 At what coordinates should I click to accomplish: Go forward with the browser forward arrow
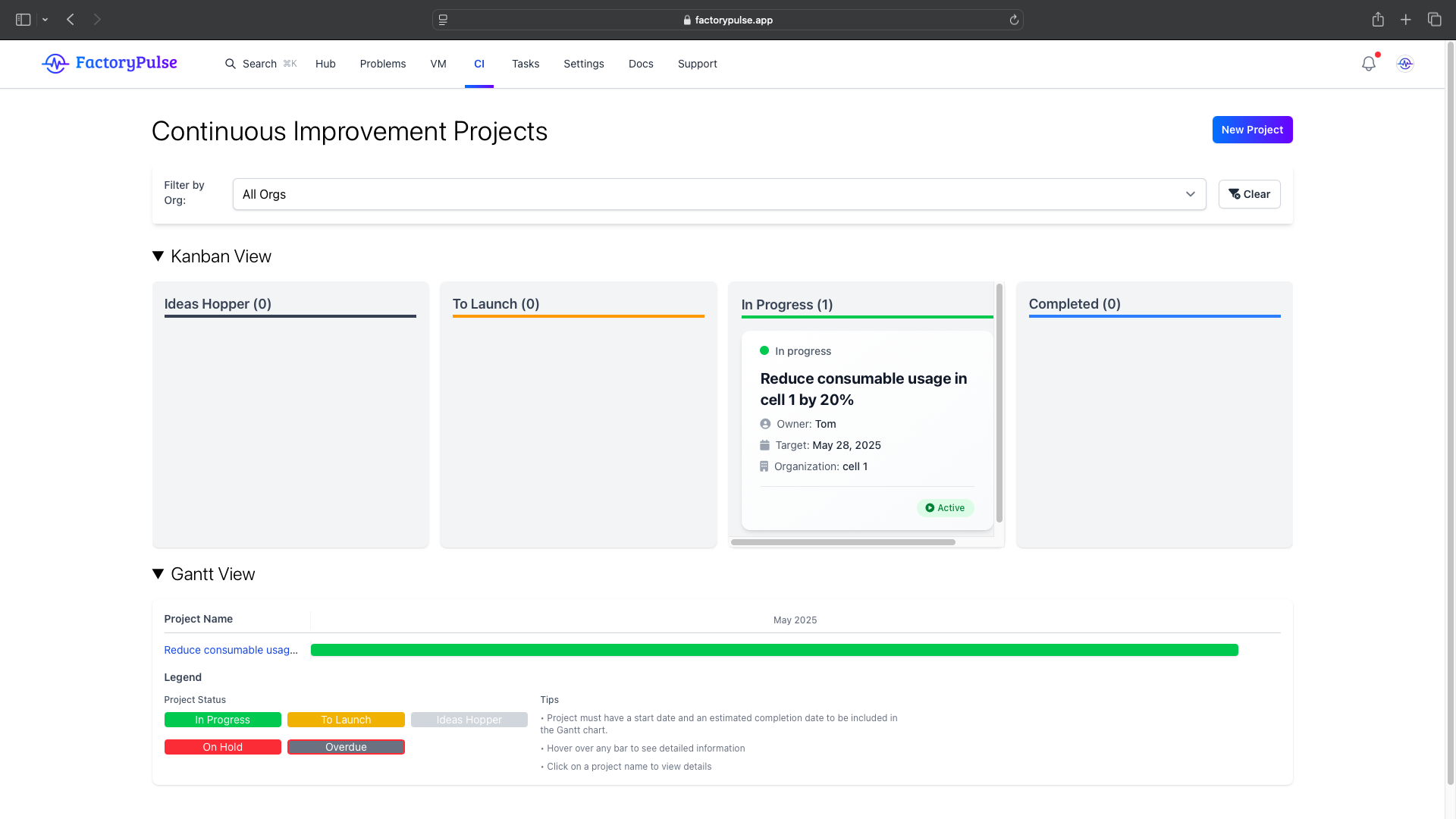coord(97,20)
